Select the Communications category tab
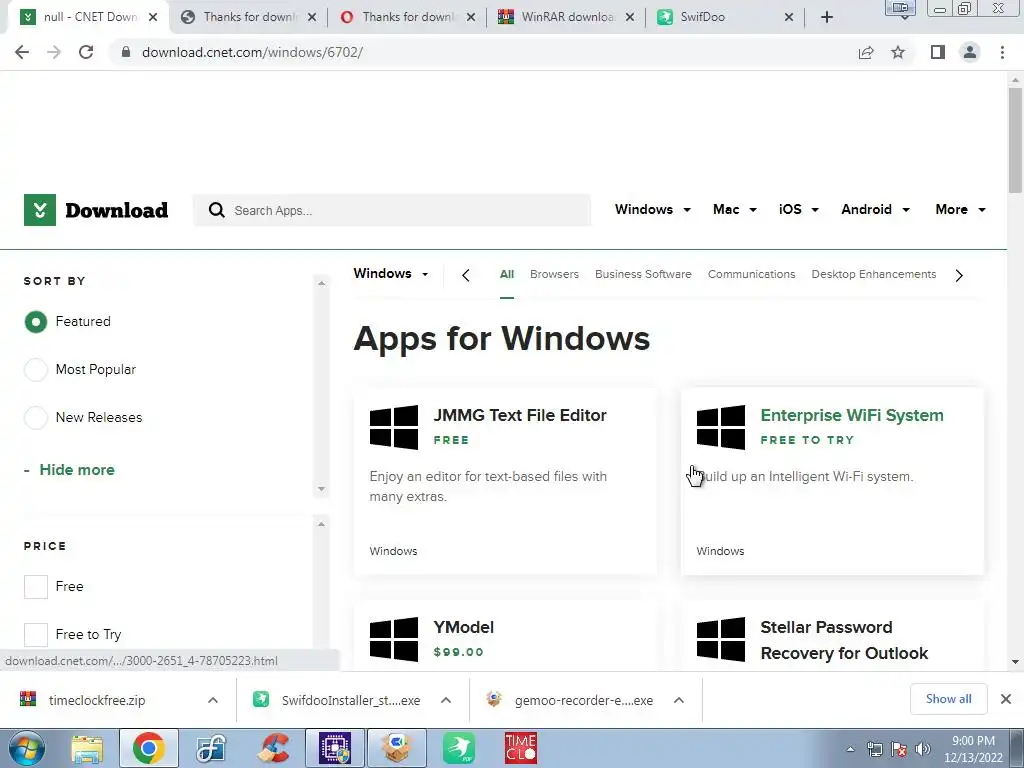The height and width of the screenshot is (768, 1024). click(x=752, y=274)
